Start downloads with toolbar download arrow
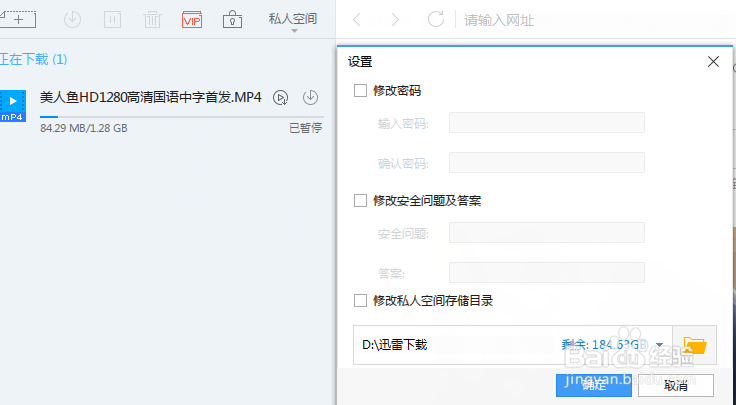The width and height of the screenshot is (736, 405). [x=72, y=19]
